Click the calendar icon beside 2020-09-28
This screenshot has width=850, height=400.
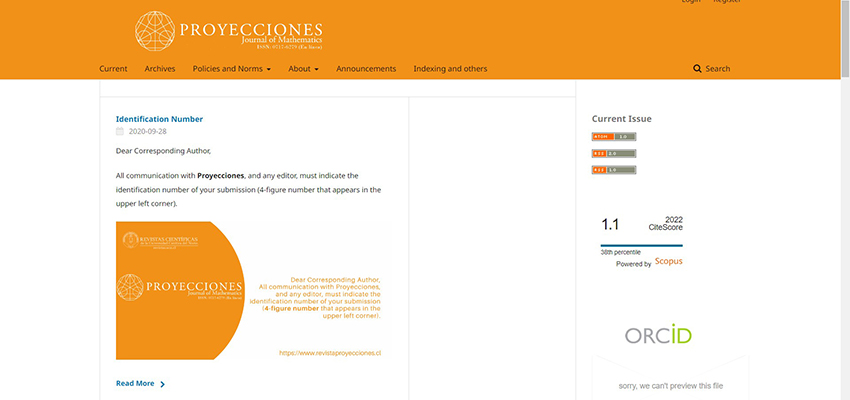120,131
